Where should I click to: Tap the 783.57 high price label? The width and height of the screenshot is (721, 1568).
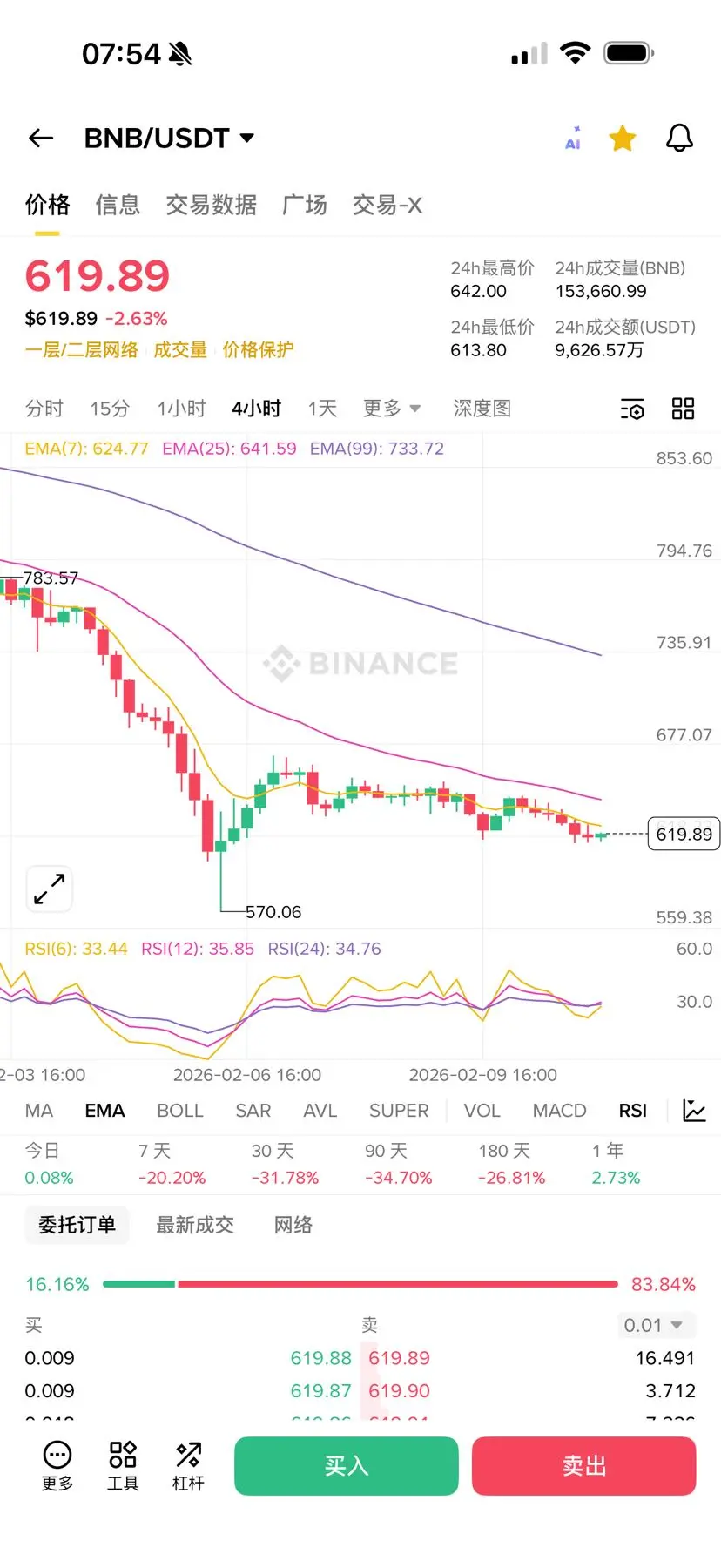coord(51,578)
